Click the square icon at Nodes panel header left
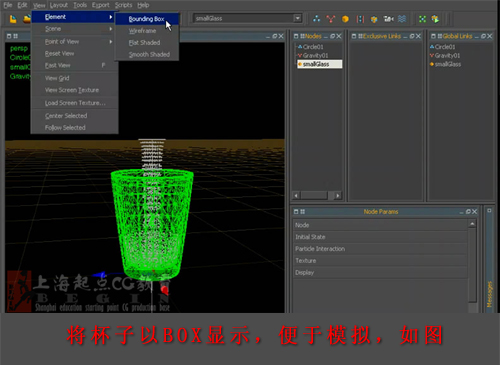This screenshot has width=500, height=365. pyautogui.click(x=296, y=36)
